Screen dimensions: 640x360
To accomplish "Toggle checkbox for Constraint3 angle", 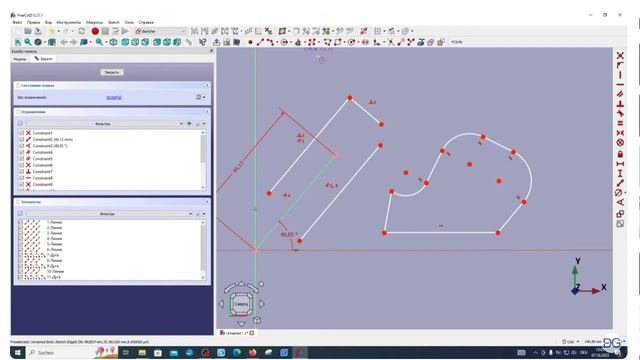I will coord(22,146).
